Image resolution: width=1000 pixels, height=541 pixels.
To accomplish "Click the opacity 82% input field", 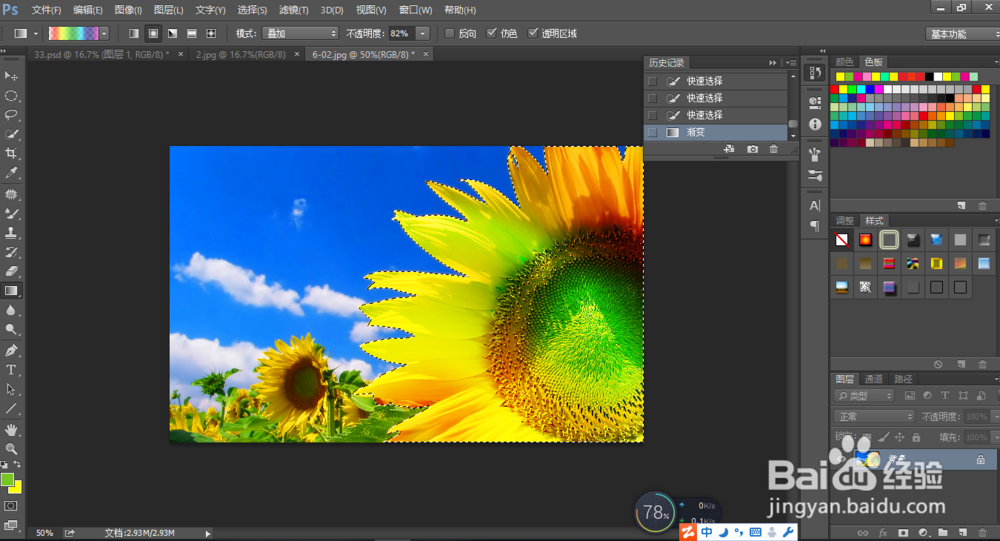I will (401, 33).
